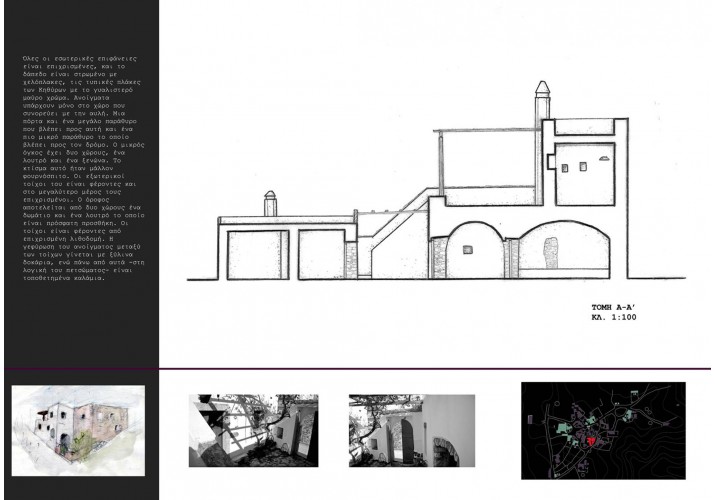Click the black site map with red building

pyautogui.click(x=603, y=431)
